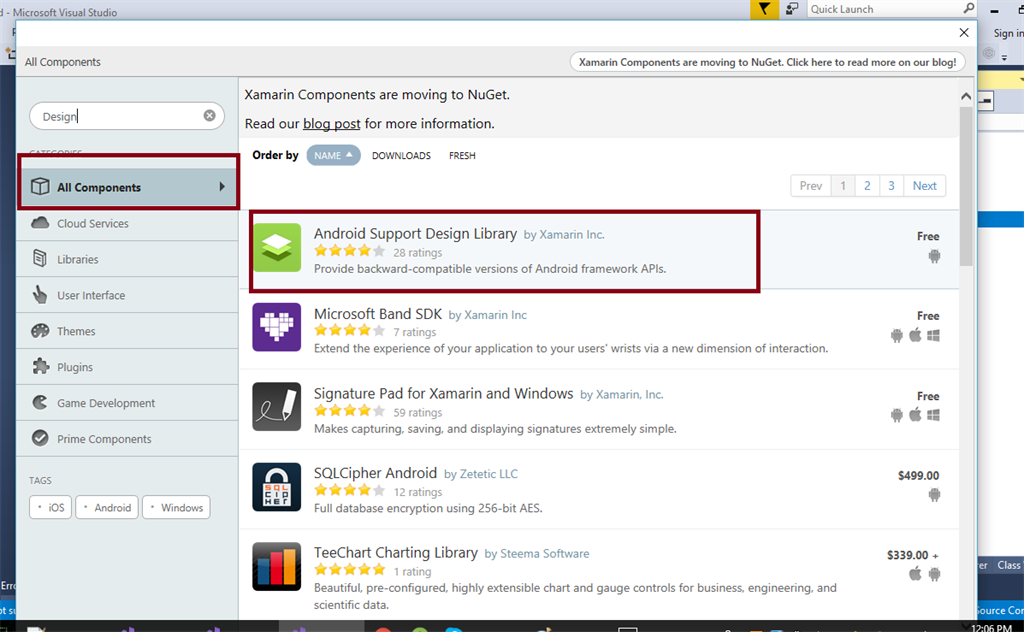The image size is (1024, 632).
Task: Filter by the Android tag
Action: pos(107,507)
